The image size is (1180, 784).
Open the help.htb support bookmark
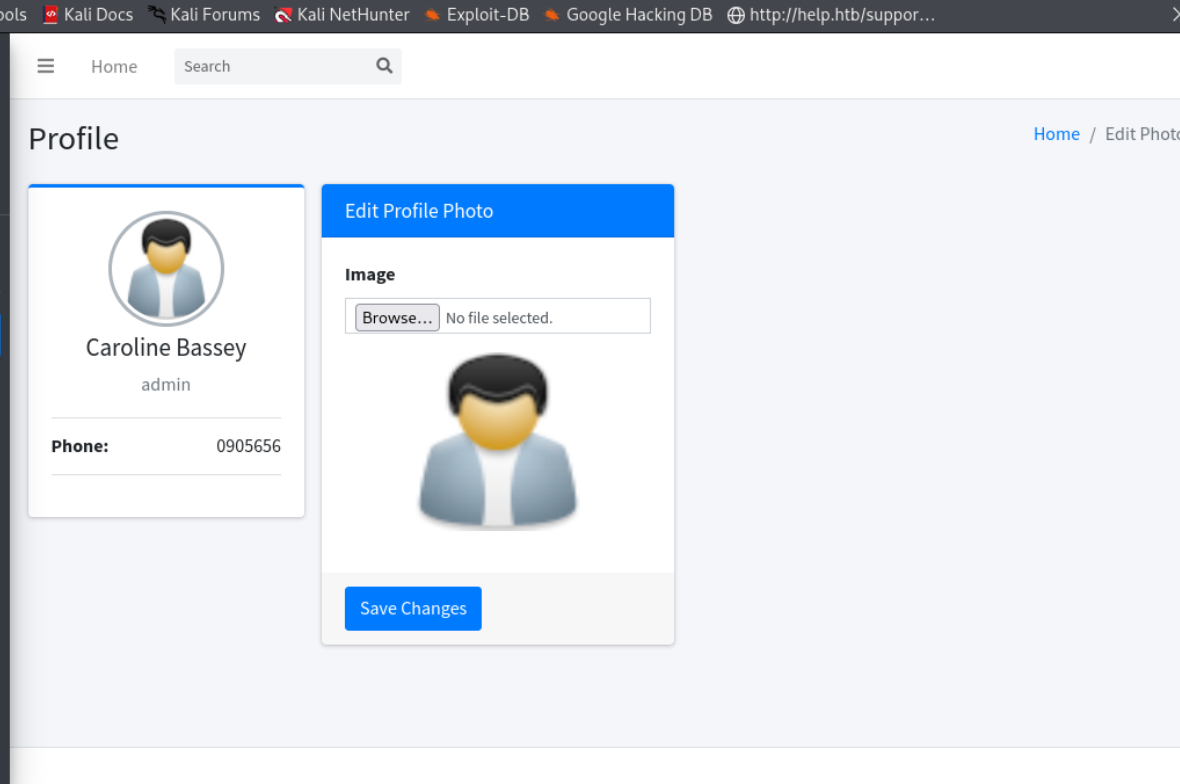point(831,15)
